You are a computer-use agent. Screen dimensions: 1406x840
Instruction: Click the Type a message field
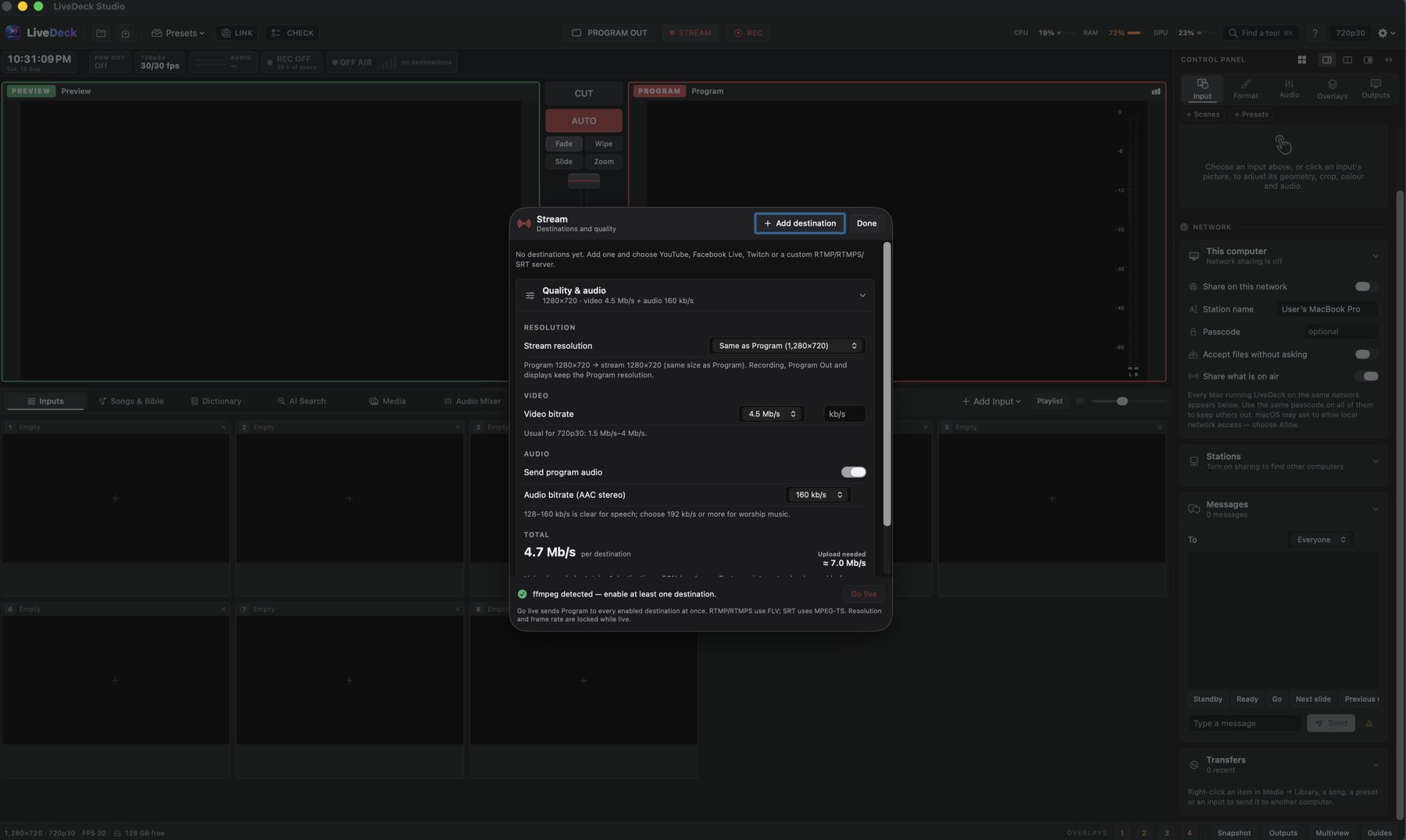click(1245, 724)
